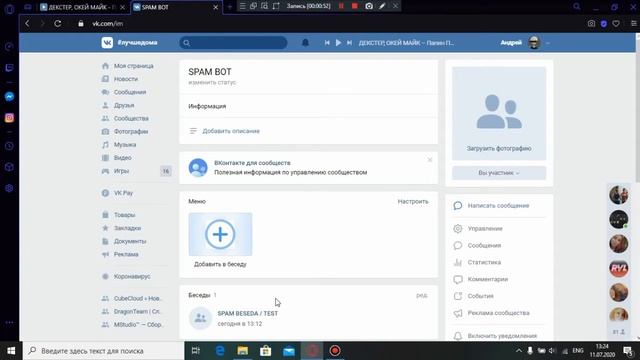Image resolution: width=640 pixels, height=360 pixels.
Task: Focus the VK search field
Action: pyautogui.click(x=233, y=42)
